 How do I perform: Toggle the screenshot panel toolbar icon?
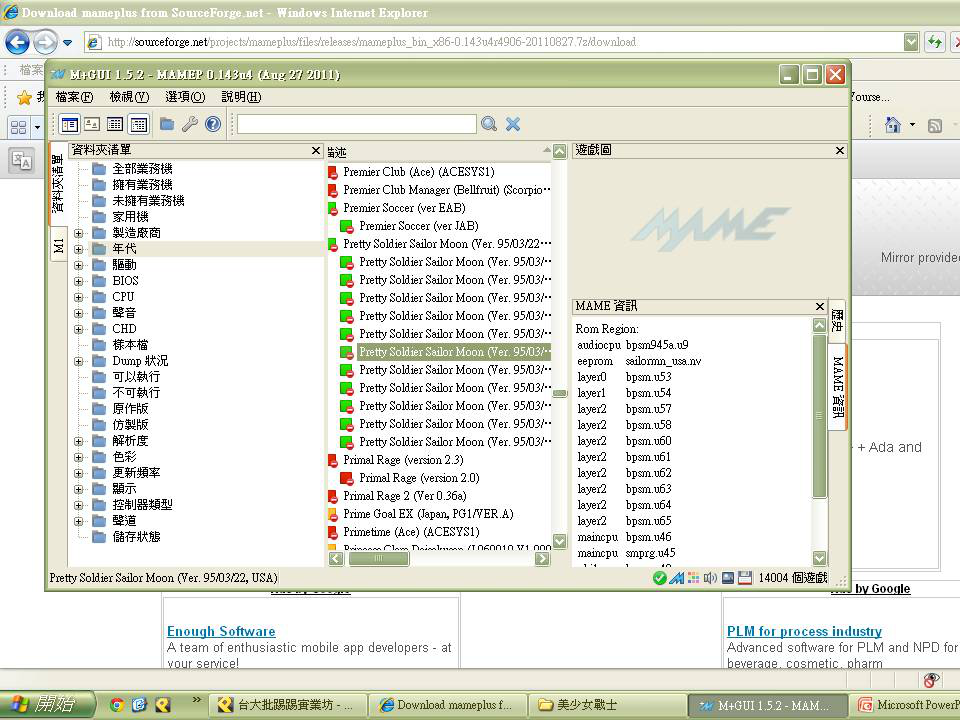point(92,124)
